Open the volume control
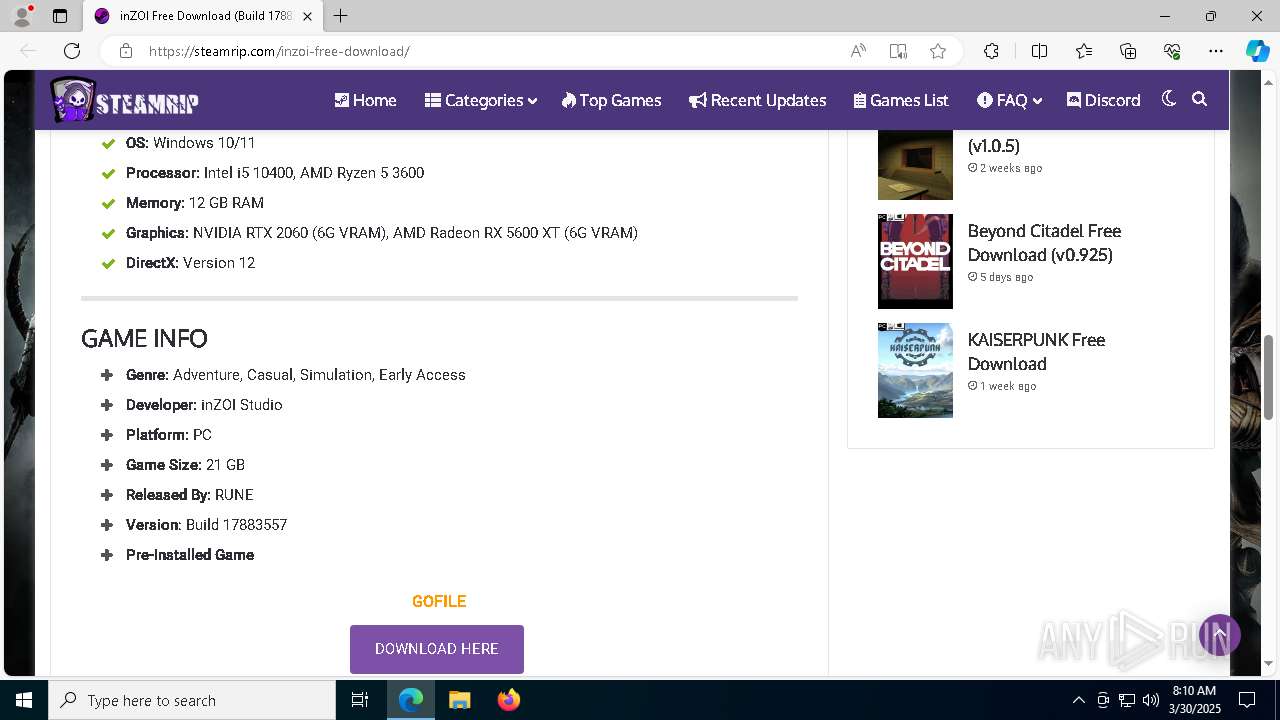The width and height of the screenshot is (1280, 720). click(x=1151, y=700)
